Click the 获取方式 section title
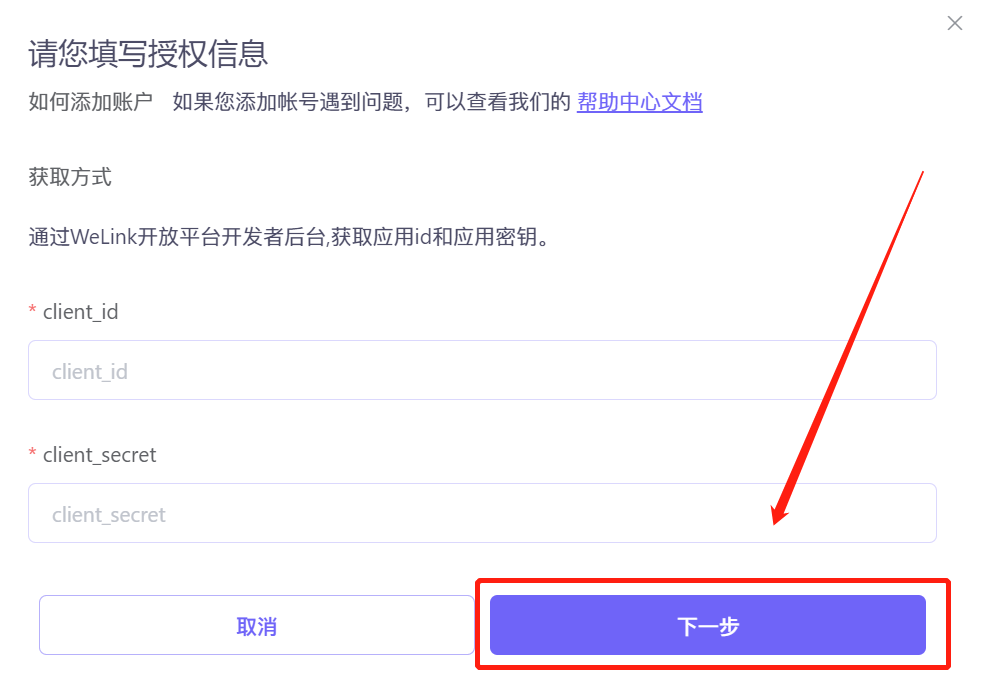Viewport: 994px width, 681px height. tap(70, 177)
